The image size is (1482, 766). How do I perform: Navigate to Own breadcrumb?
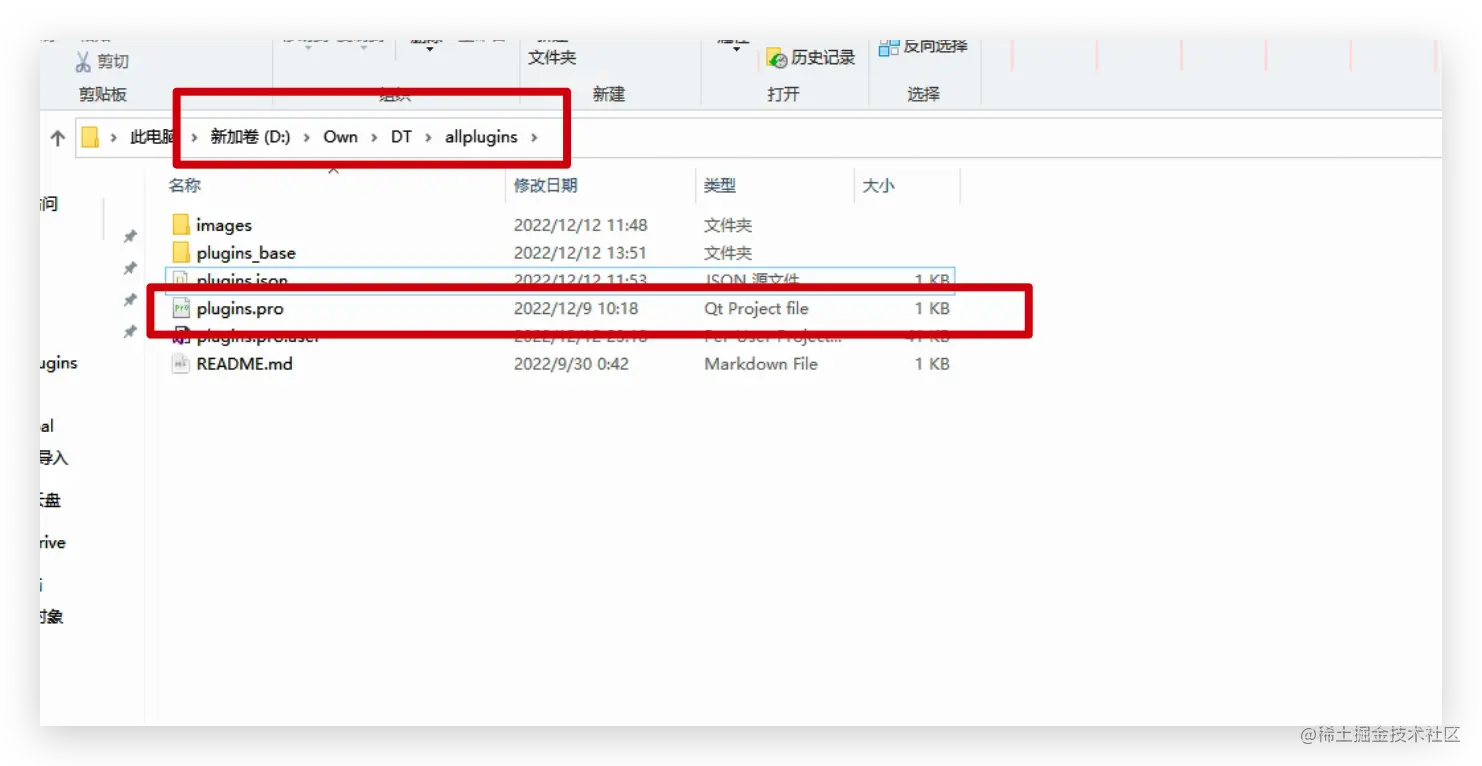click(340, 137)
